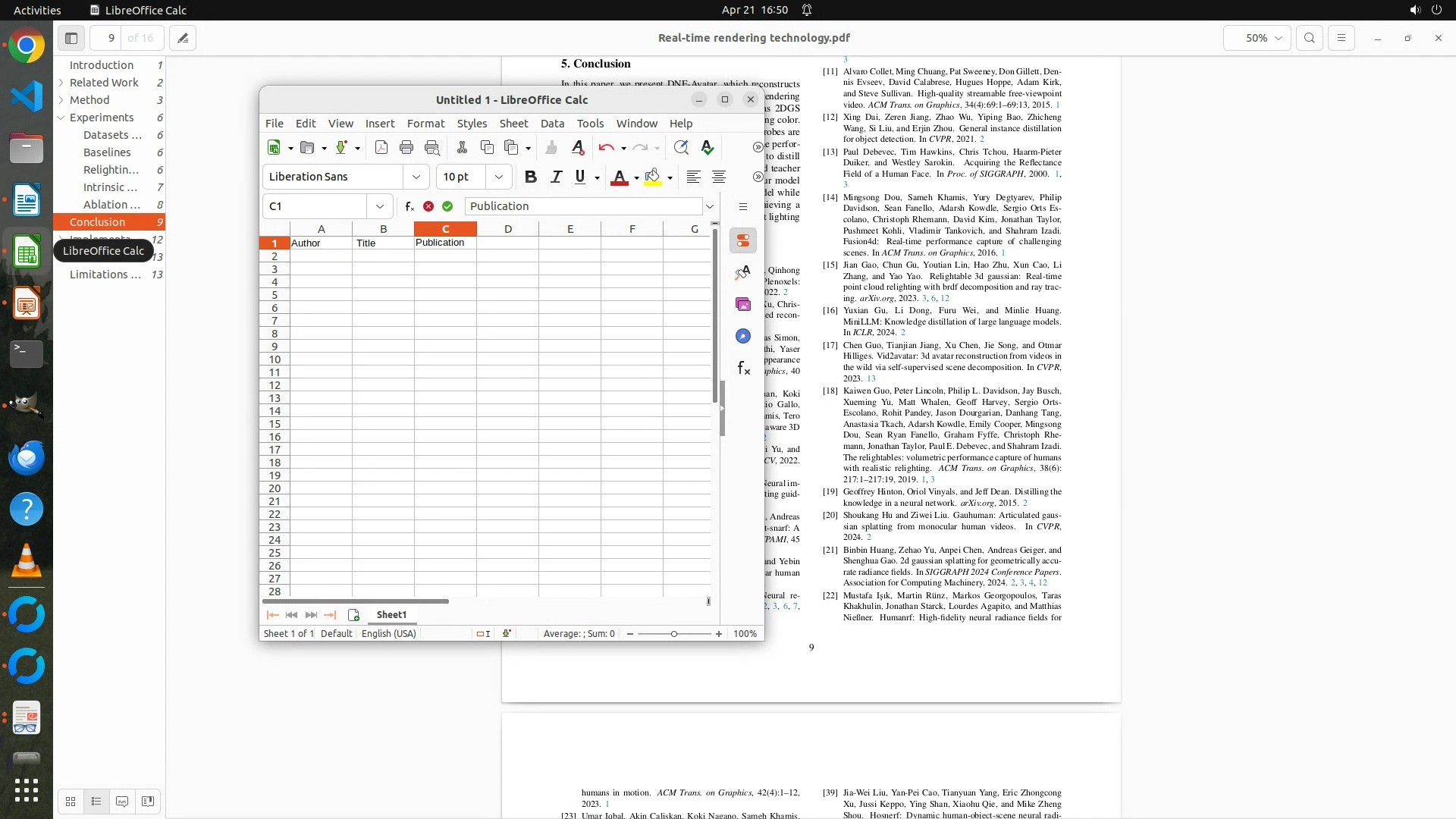The height and width of the screenshot is (819, 1456).
Task: Cancel cell entry with red X
Action: coord(428,206)
